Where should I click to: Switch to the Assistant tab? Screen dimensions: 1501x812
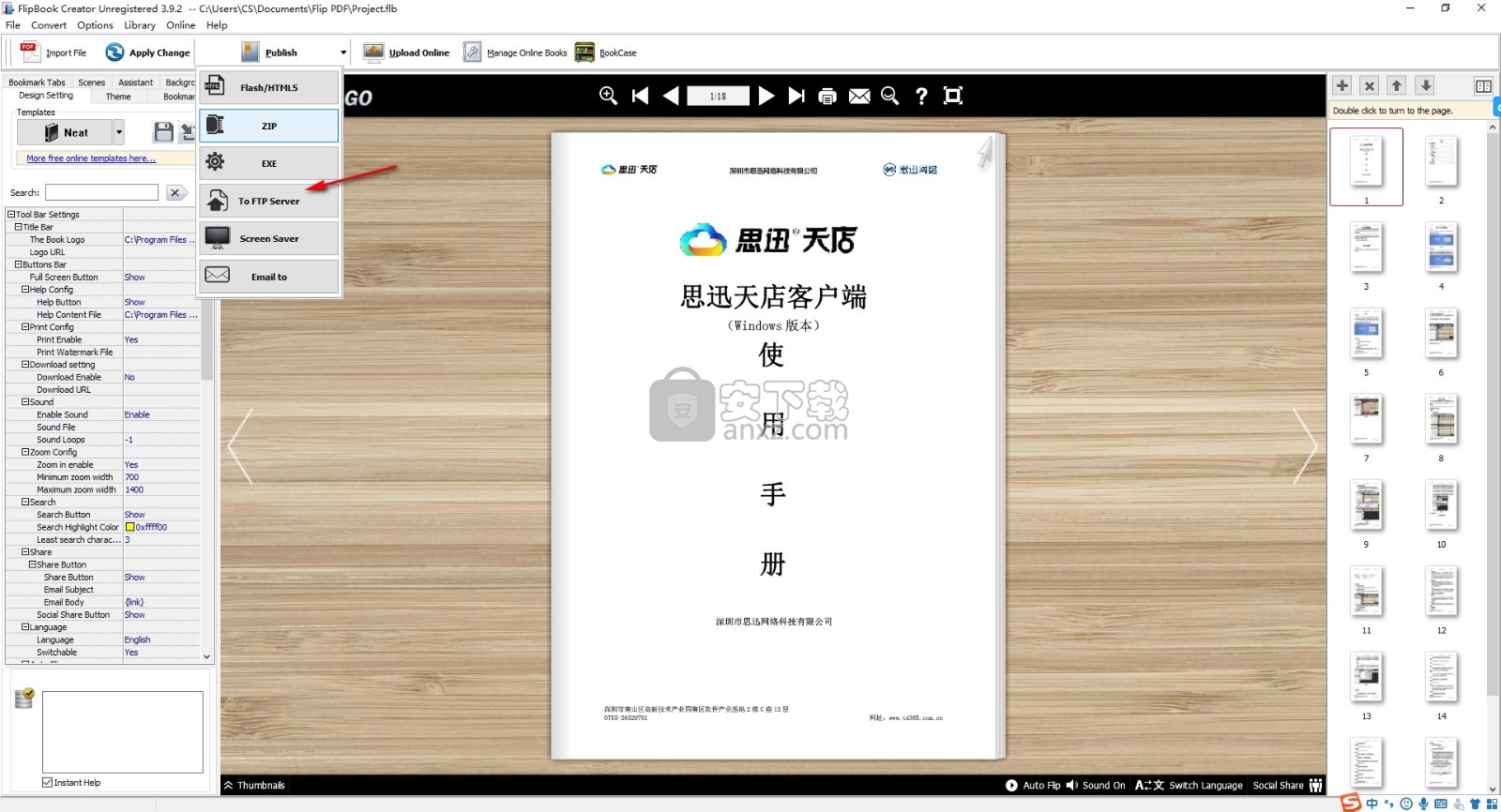click(x=135, y=83)
